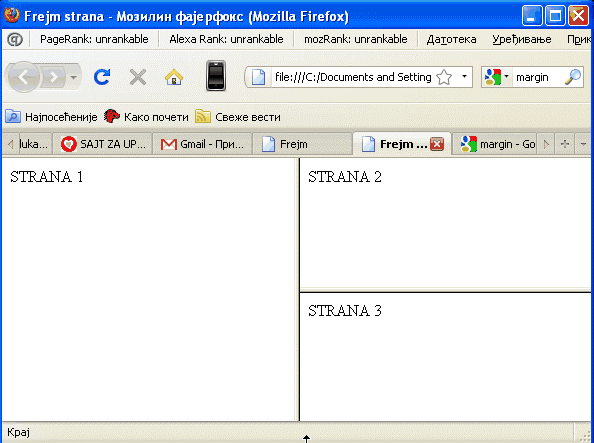Expand the address bar dropdown arrow
Image resolution: width=594 pixels, height=443 pixels.
(x=464, y=77)
